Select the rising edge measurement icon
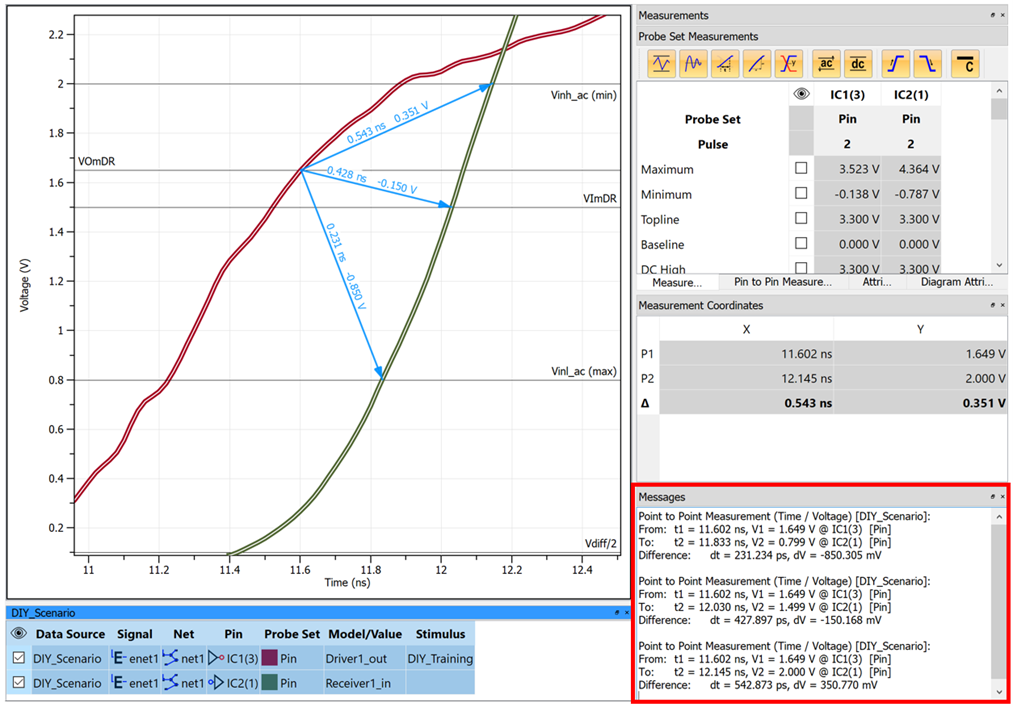The width and height of the screenshot is (1013, 707). click(x=895, y=64)
